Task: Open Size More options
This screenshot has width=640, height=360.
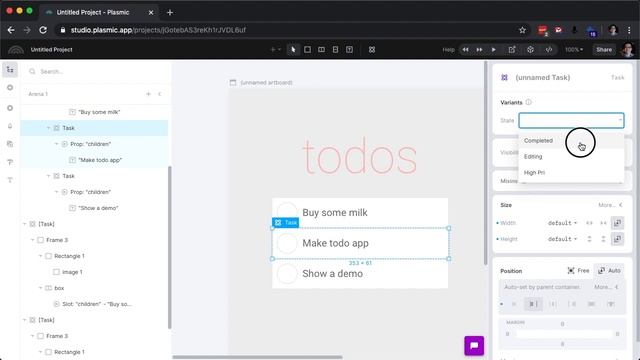Action: (610, 205)
